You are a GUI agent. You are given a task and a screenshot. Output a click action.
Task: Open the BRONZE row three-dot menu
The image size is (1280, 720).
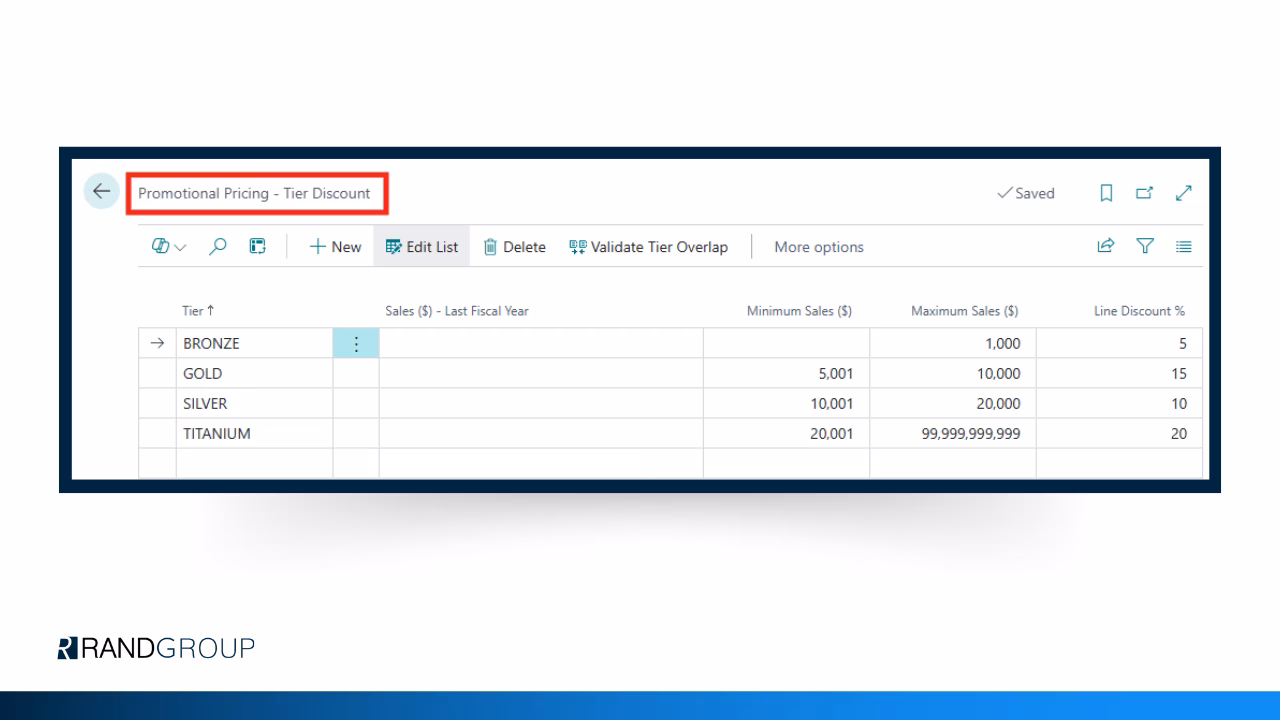[x=356, y=343]
